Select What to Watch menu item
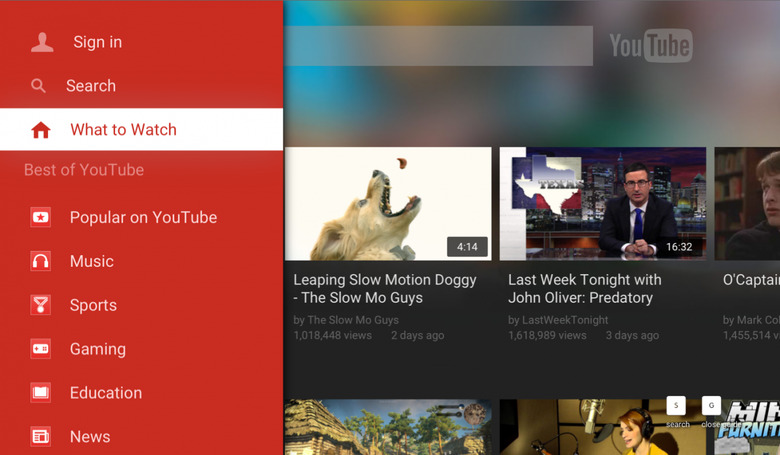Screen dimensions: 780x455 click(x=142, y=129)
